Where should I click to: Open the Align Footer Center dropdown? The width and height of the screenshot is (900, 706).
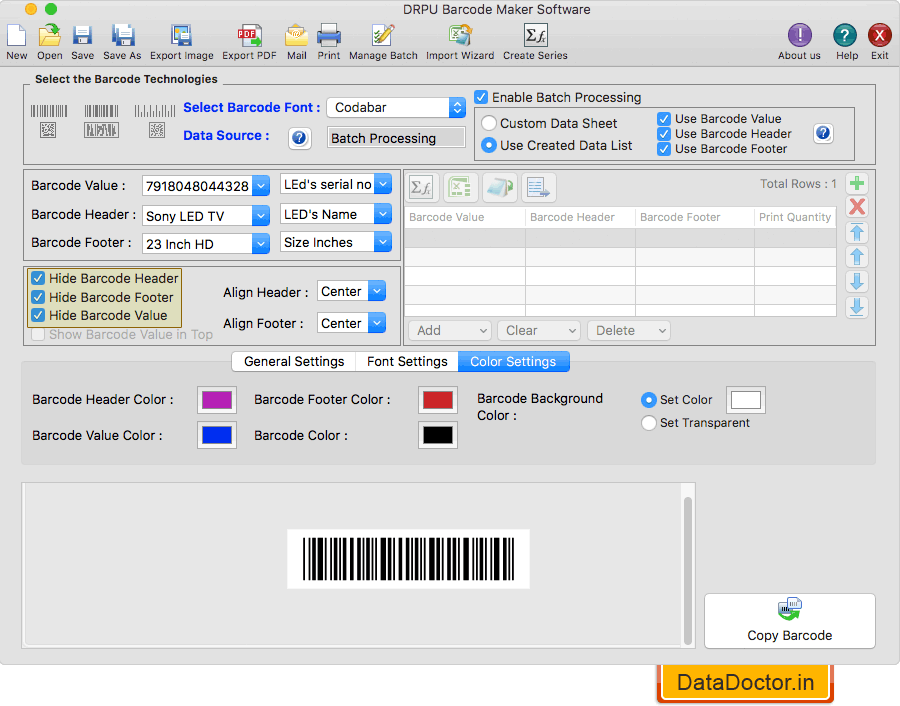click(377, 323)
